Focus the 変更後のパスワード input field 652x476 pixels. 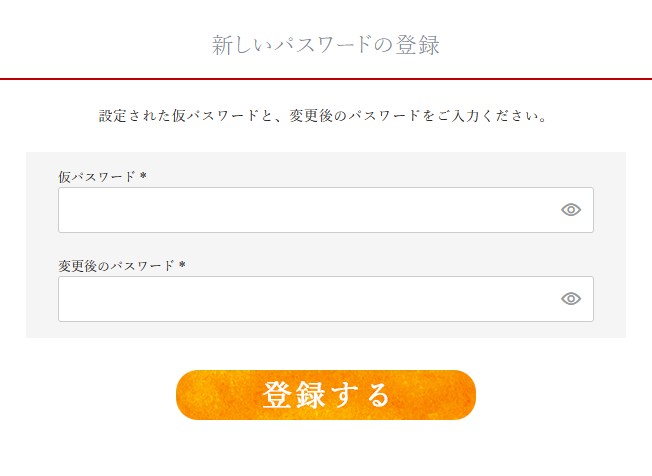tap(326, 299)
